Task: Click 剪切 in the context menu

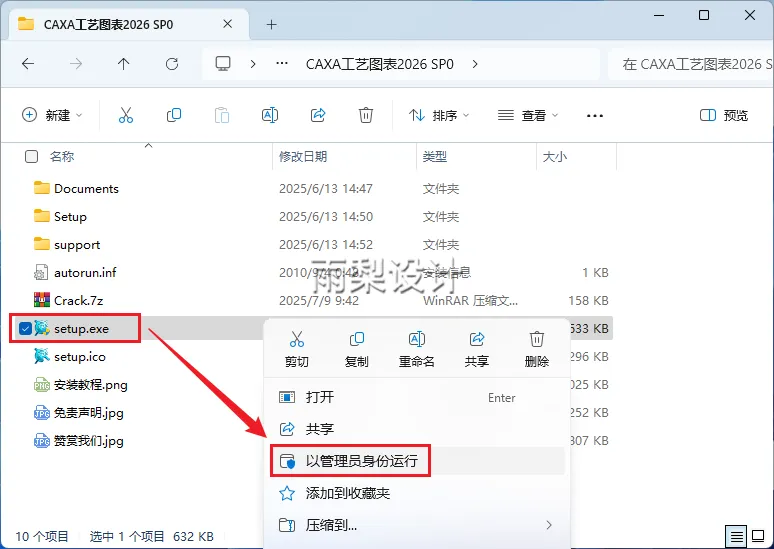Action: pyautogui.click(x=297, y=349)
